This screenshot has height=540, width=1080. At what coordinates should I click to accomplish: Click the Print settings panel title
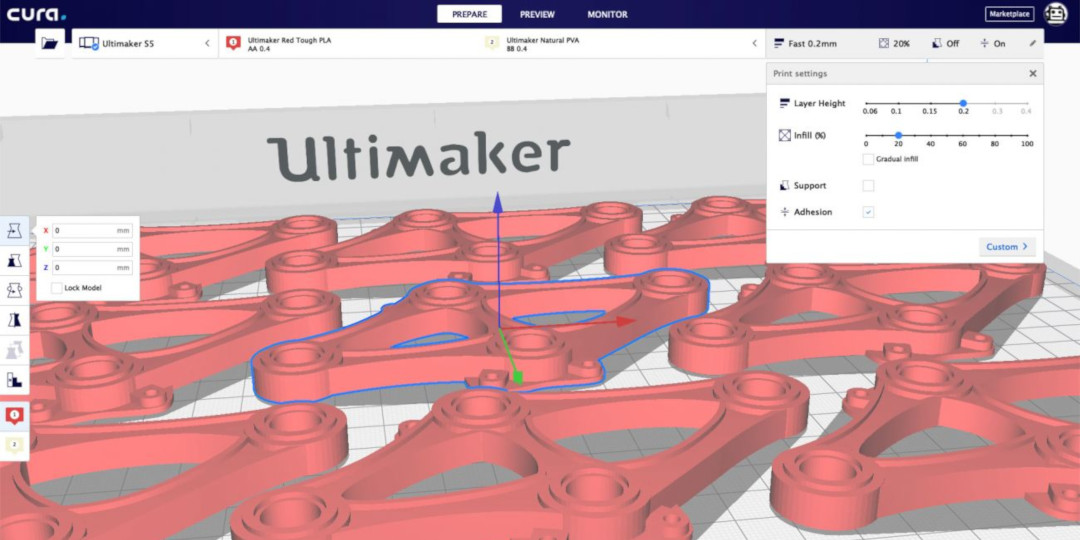800,74
